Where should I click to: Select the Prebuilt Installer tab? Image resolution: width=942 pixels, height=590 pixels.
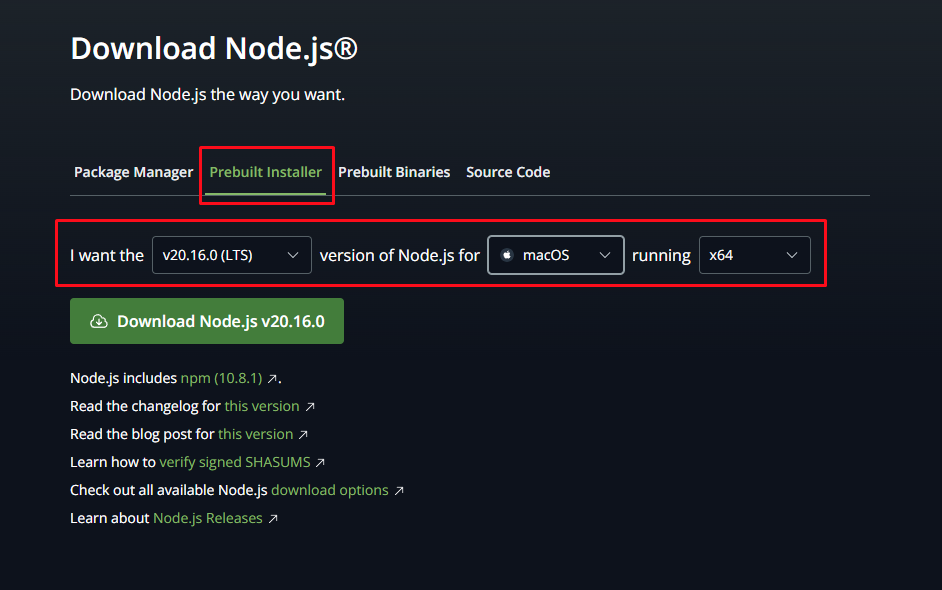[x=266, y=172]
